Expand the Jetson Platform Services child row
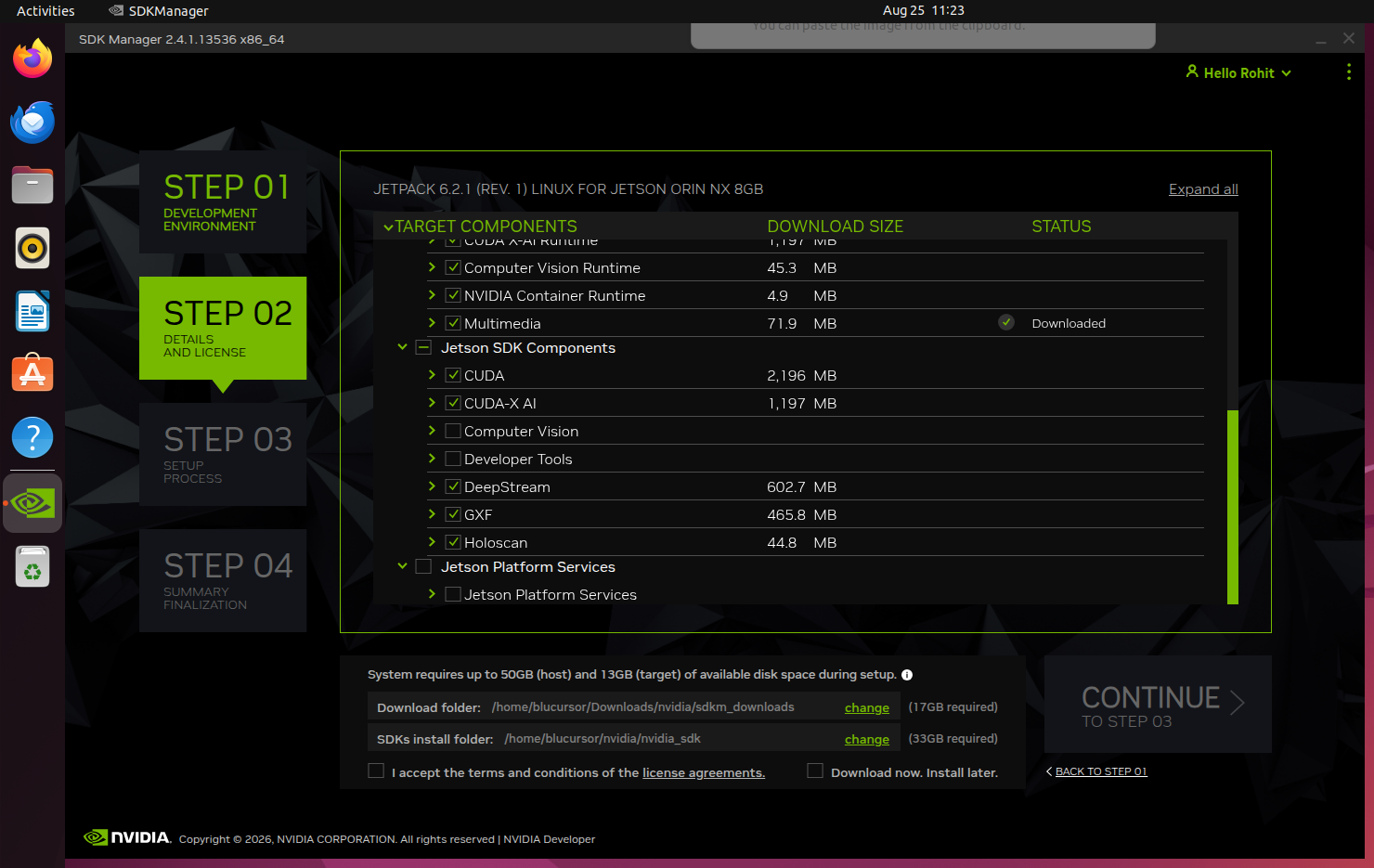Viewport: 1374px width, 868px height. [x=432, y=594]
